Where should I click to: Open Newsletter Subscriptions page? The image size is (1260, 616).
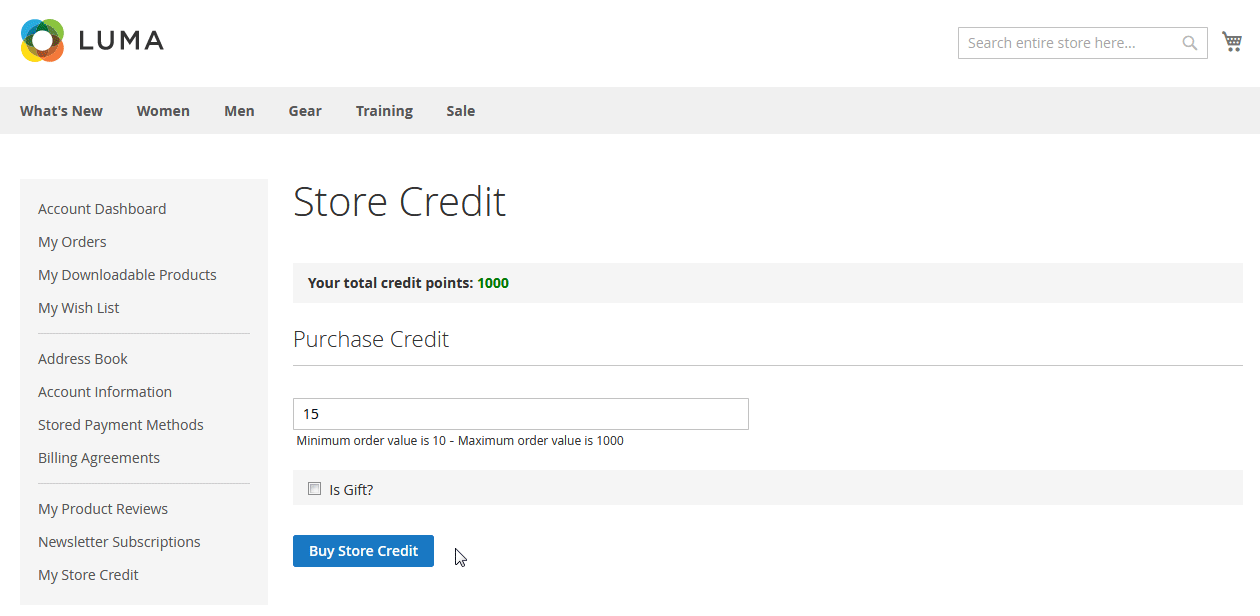pyautogui.click(x=119, y=542)
